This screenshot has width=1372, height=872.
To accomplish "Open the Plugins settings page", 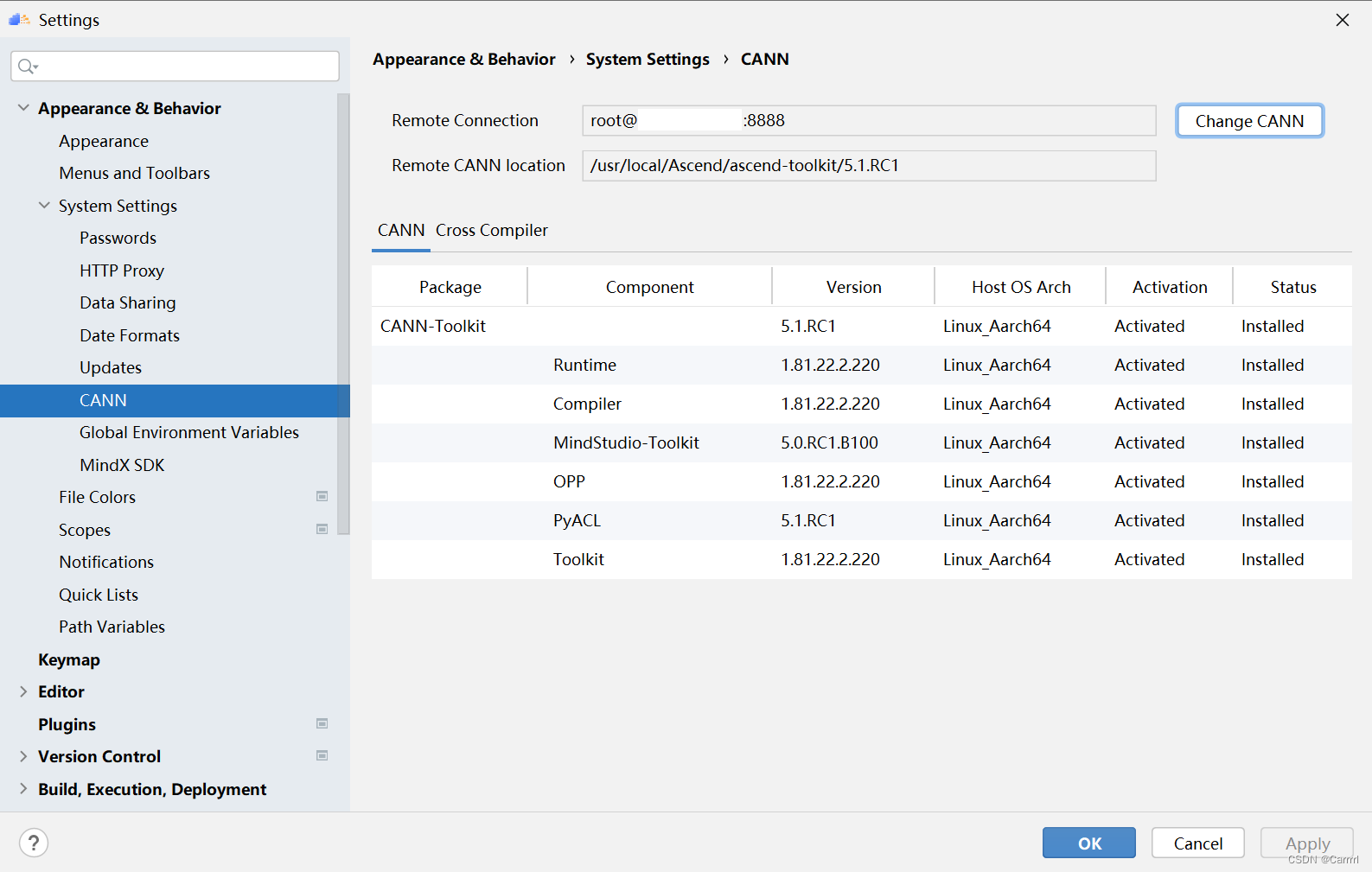I will point(67,724).
